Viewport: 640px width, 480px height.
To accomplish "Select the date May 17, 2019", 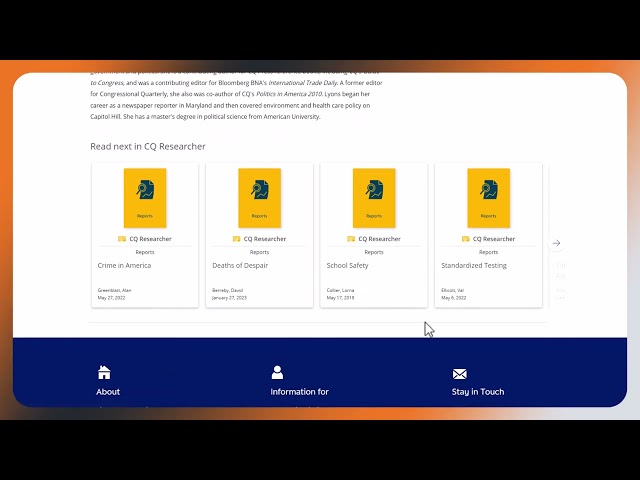I will [340, 298].
